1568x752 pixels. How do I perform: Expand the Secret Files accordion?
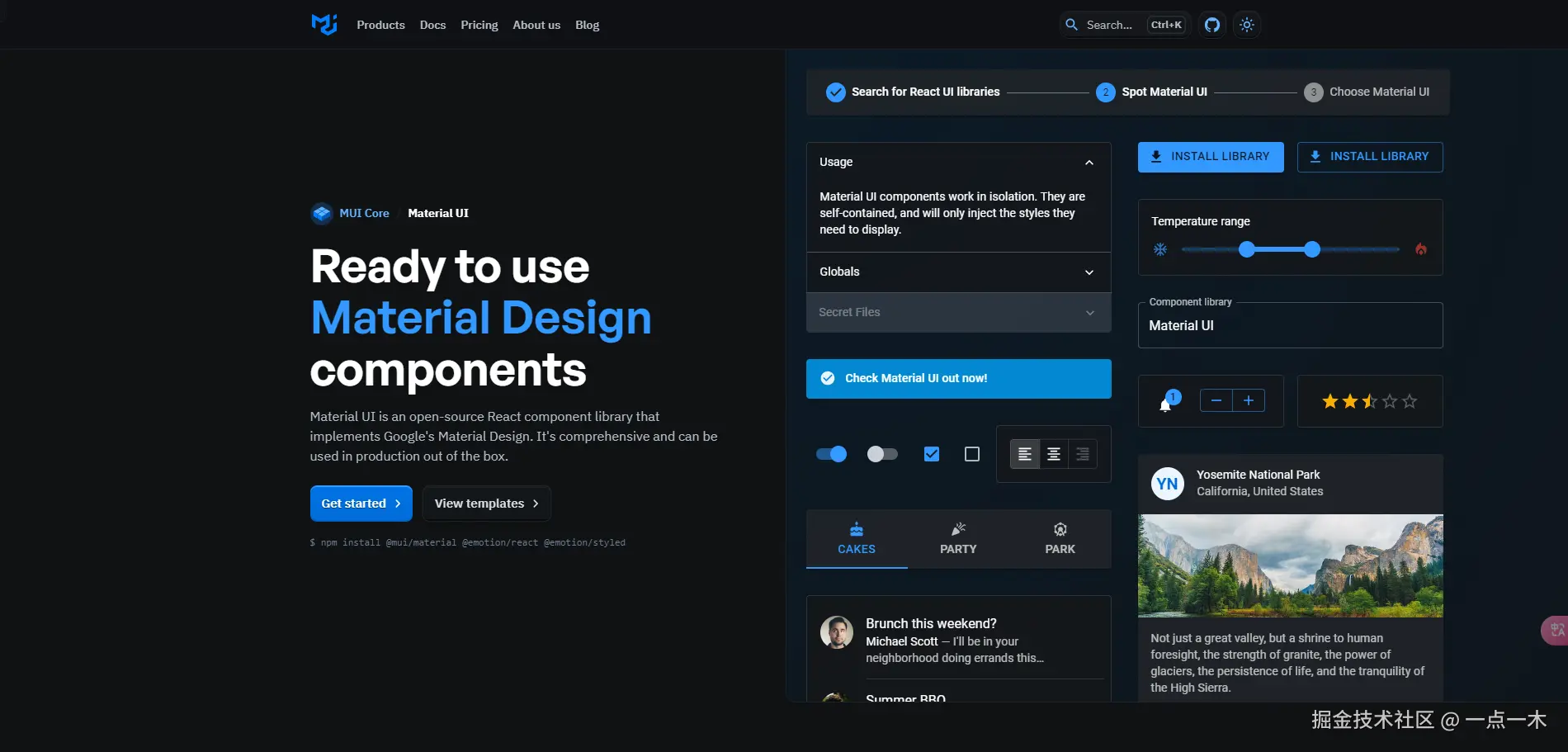pos(959,313)
